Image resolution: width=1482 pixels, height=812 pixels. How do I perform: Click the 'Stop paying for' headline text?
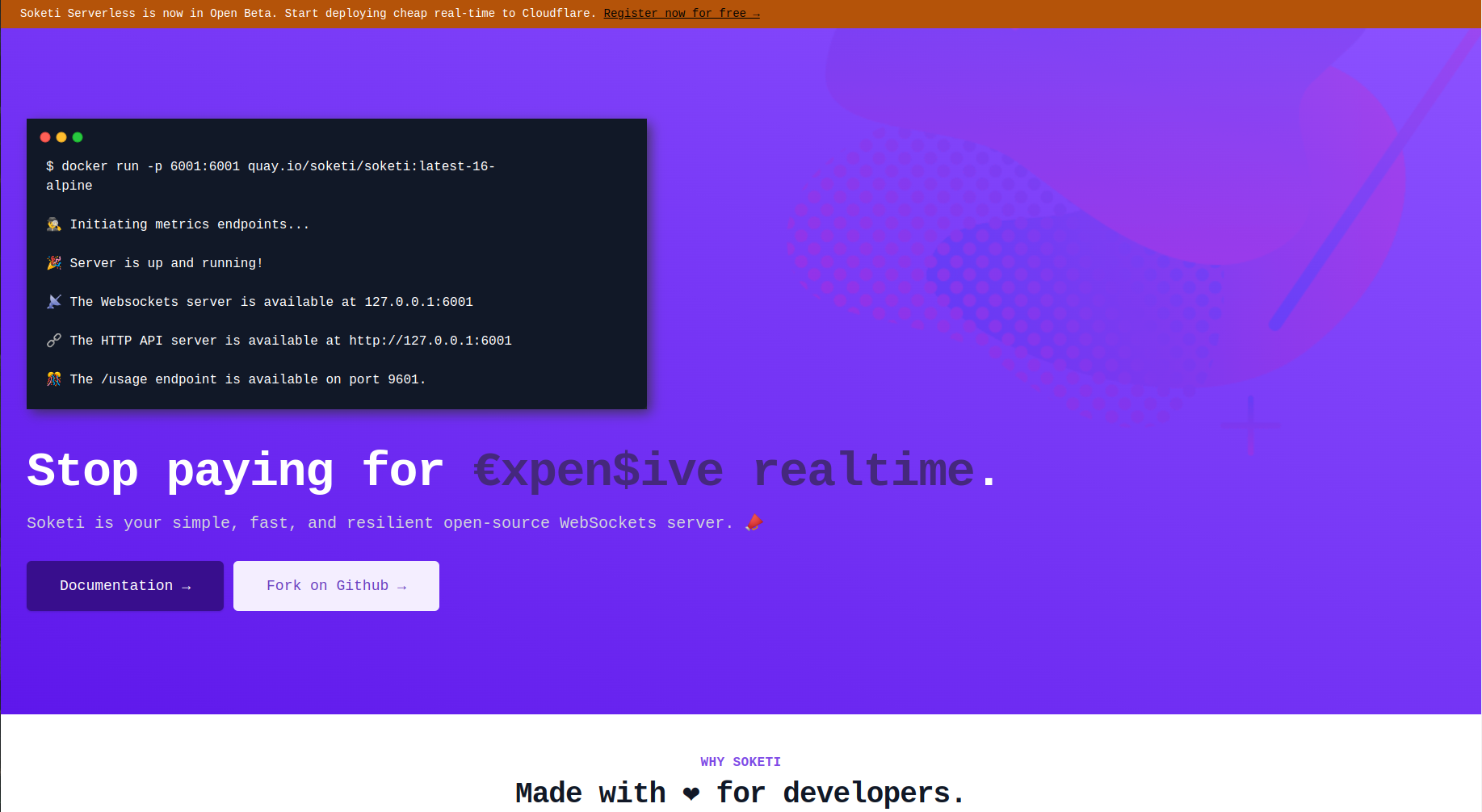tap(235, 471)
